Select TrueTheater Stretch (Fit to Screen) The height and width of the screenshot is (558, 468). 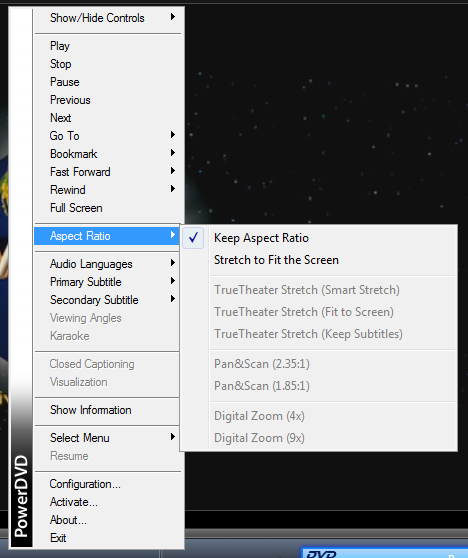319,312
